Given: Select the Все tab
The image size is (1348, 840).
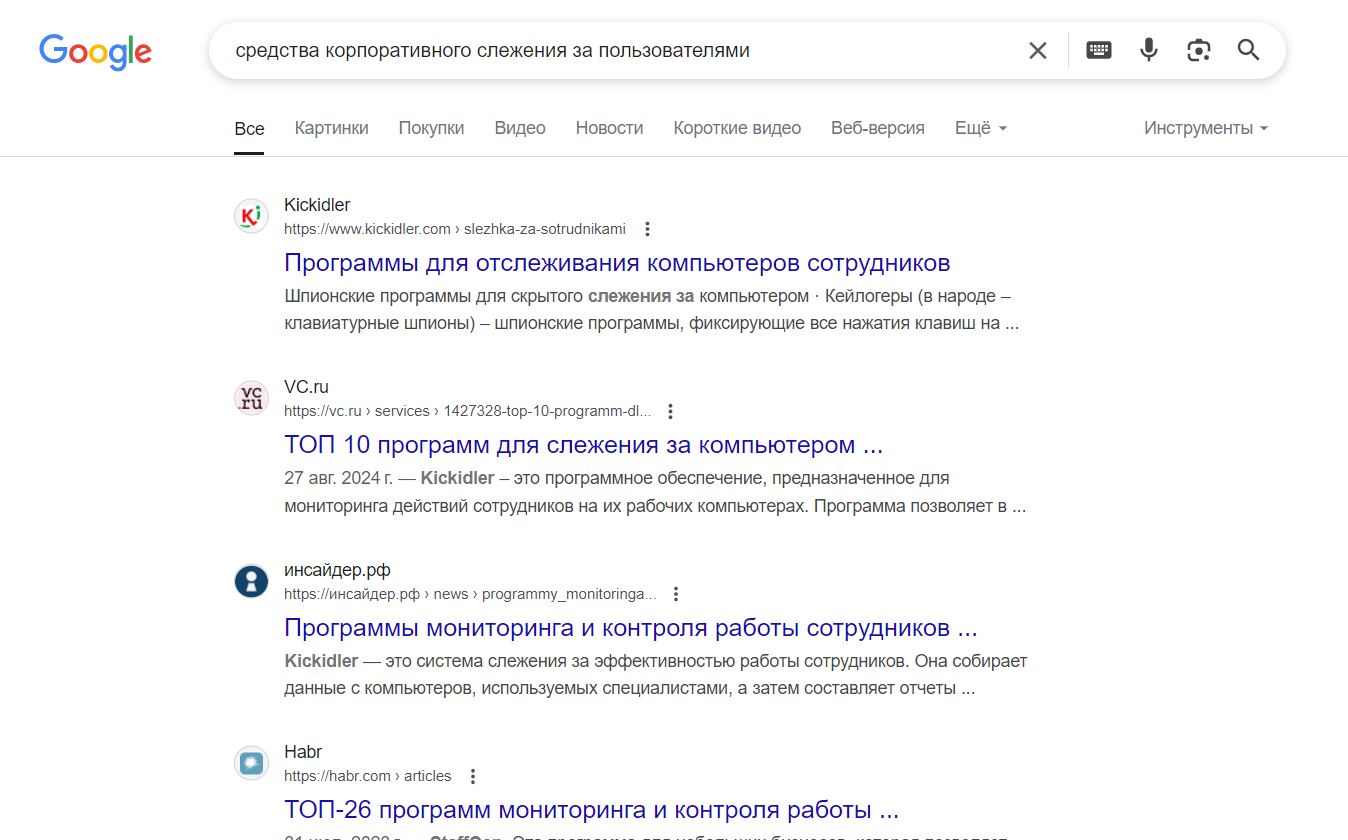Looking at the screenshot, I should pyautogui.click(x=249, y=128).
